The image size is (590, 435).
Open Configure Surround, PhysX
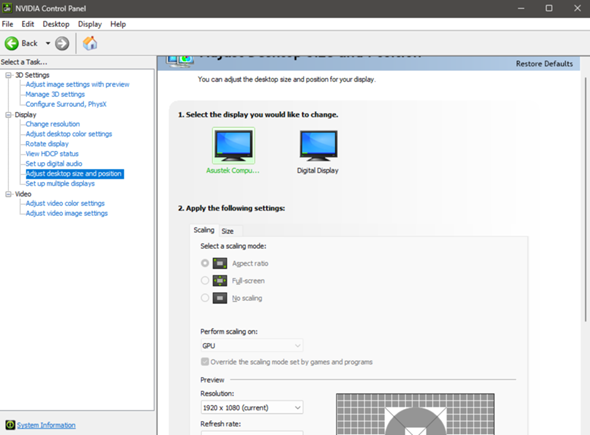click(66, 104)
